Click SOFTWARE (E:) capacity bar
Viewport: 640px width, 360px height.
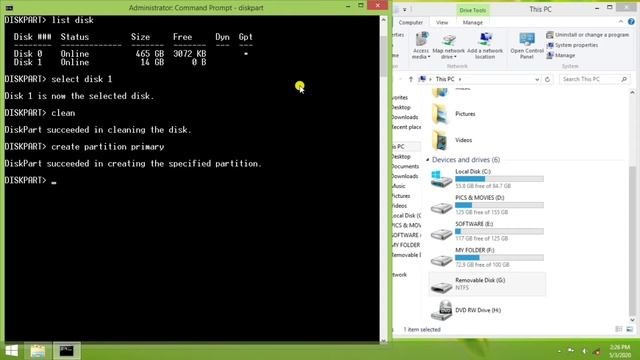[x=499, y=231]
